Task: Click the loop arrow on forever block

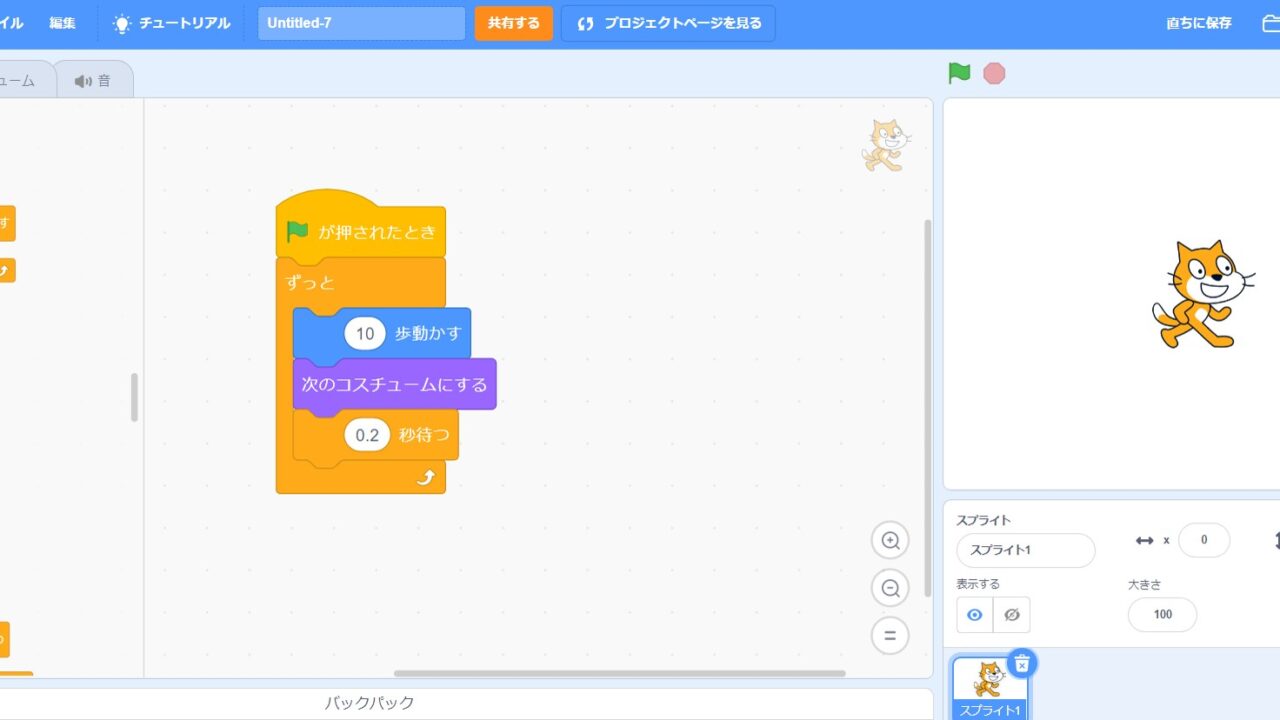Action: coord(425,478)
